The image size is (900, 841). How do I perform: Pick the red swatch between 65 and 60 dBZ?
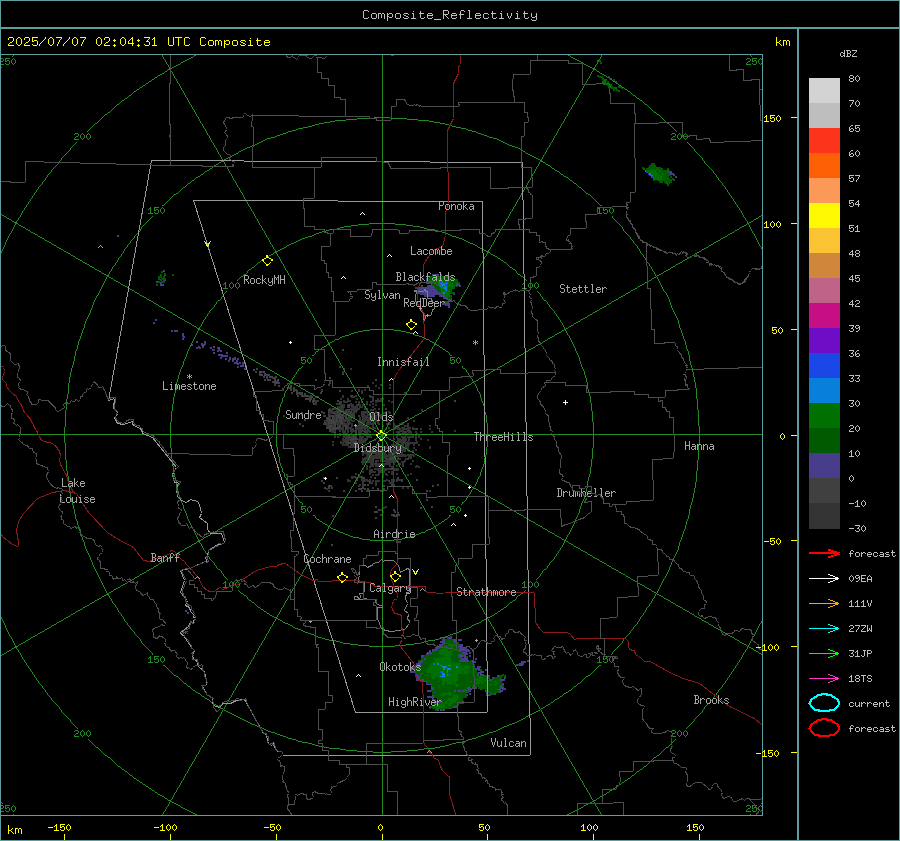(x=824, y=141)
